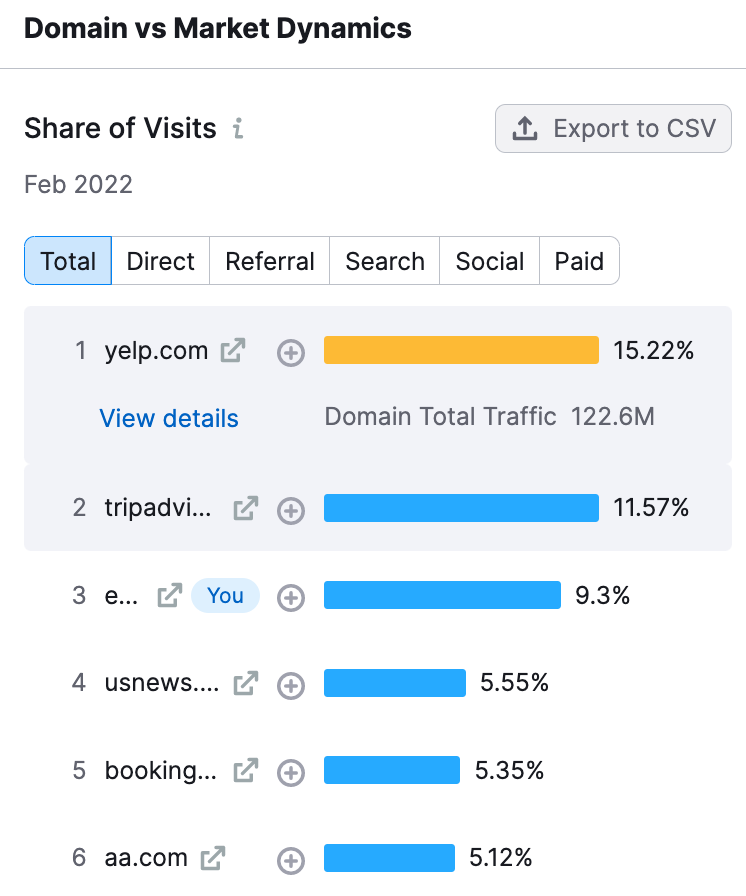Add aa.com with its plus icon
Screen dimensions: 746x896
[x=291, y=861]
